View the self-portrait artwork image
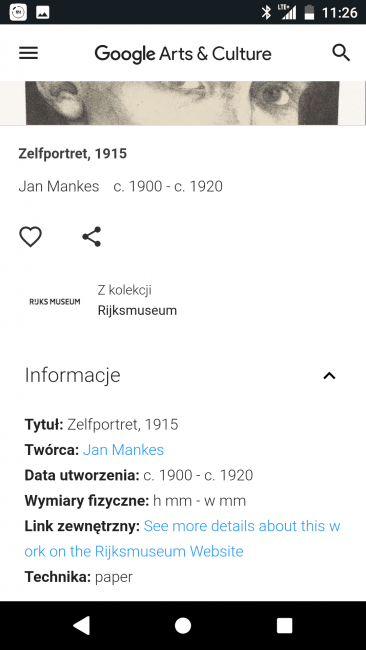Image resolution: width=366 pixels, height=650 pixels. (x=182, y=103)
